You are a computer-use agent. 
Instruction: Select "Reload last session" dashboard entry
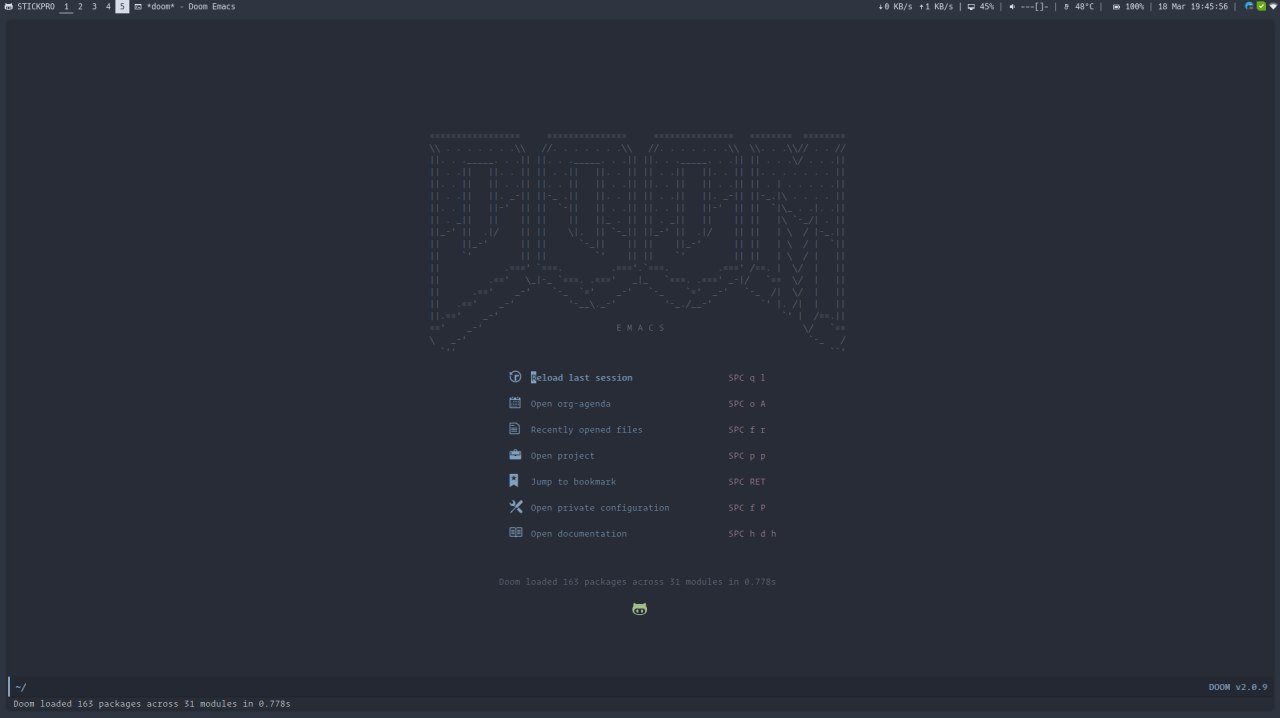[x=582, y=378]
